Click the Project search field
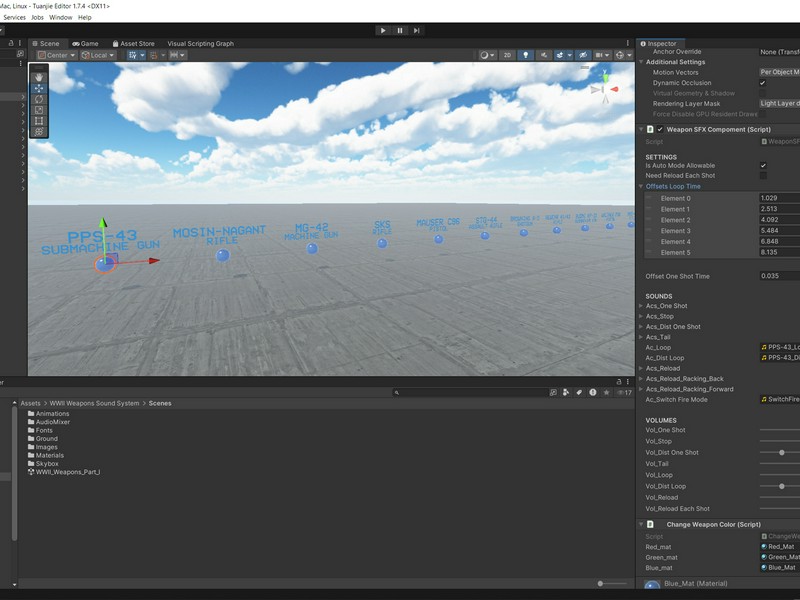This screenshot has width=800, height=600. 469,392
